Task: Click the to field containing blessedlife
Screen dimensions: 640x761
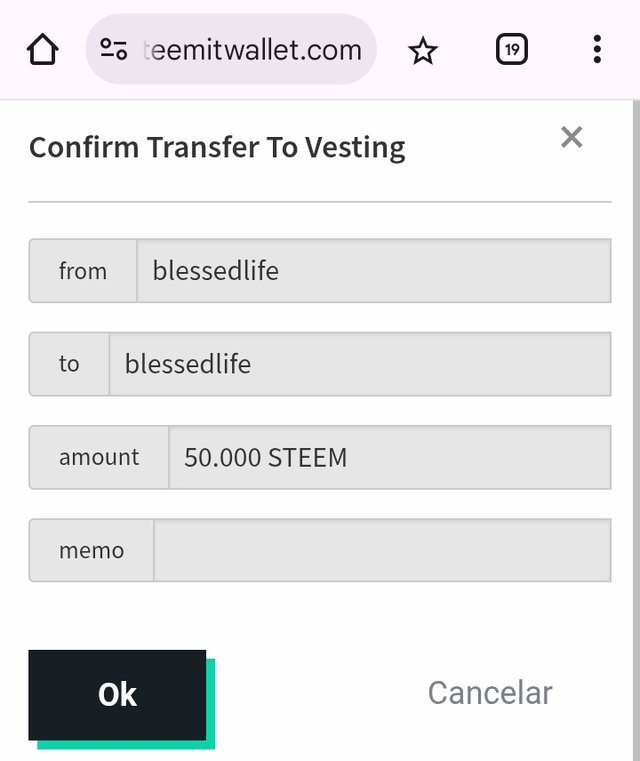Action: [359, 364]
